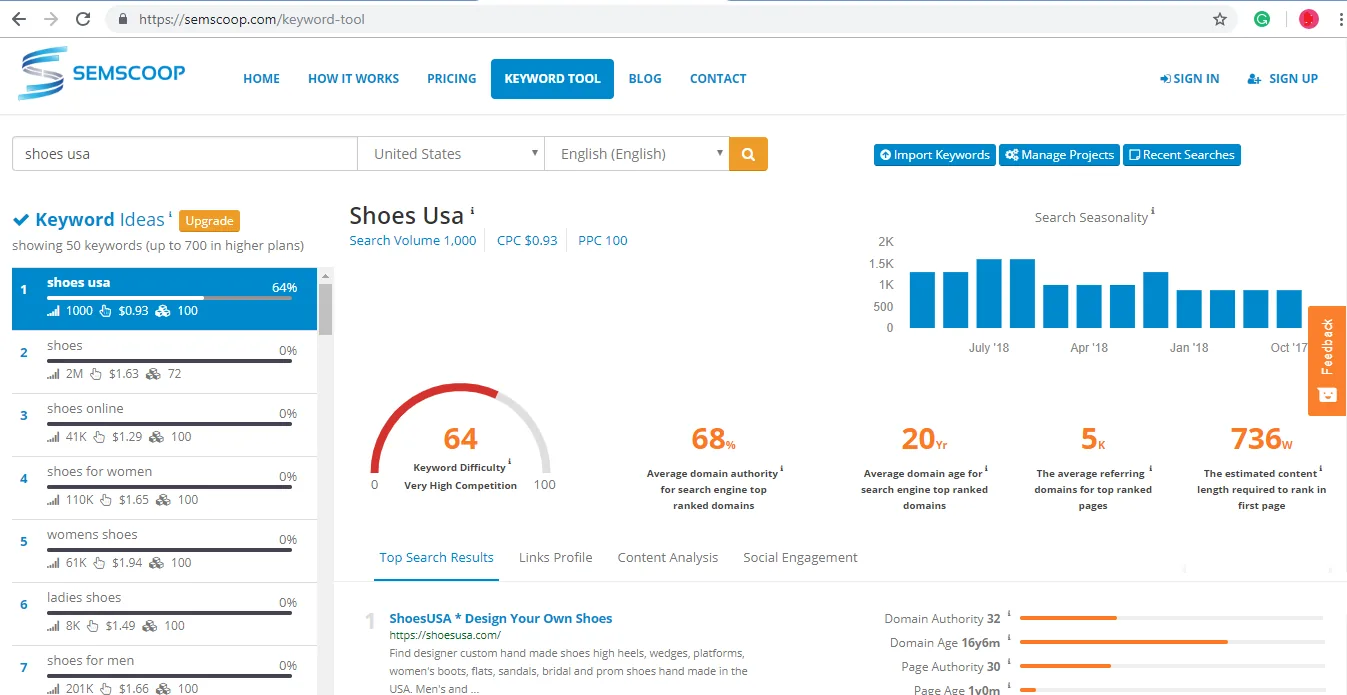Viewport: 1347px width, 695px height.
Task: Click the padlock icon in the address bar
Action: pos(121,18)
